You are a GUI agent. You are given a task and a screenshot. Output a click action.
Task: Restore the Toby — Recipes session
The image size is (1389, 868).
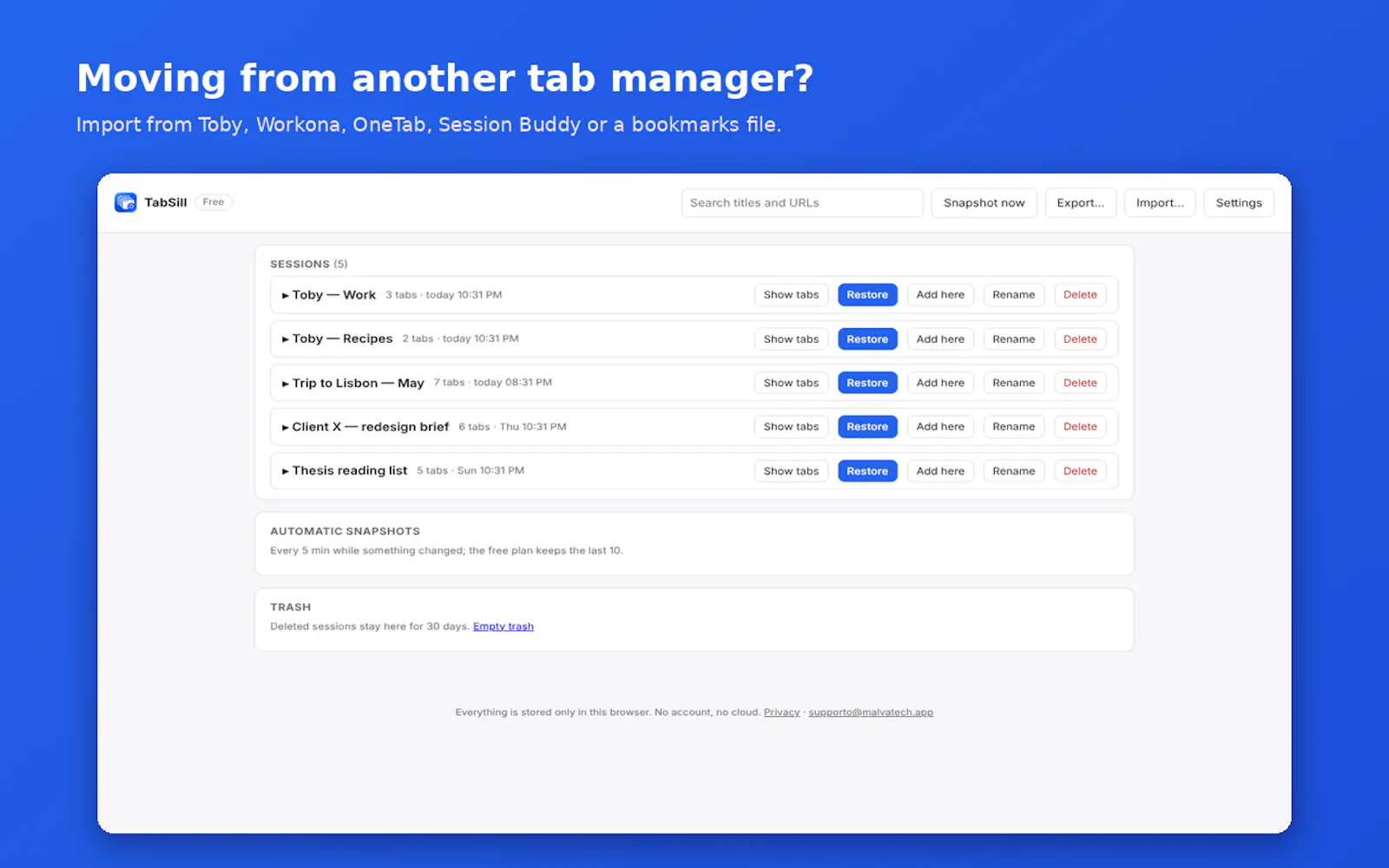click(x=867, y=339)
